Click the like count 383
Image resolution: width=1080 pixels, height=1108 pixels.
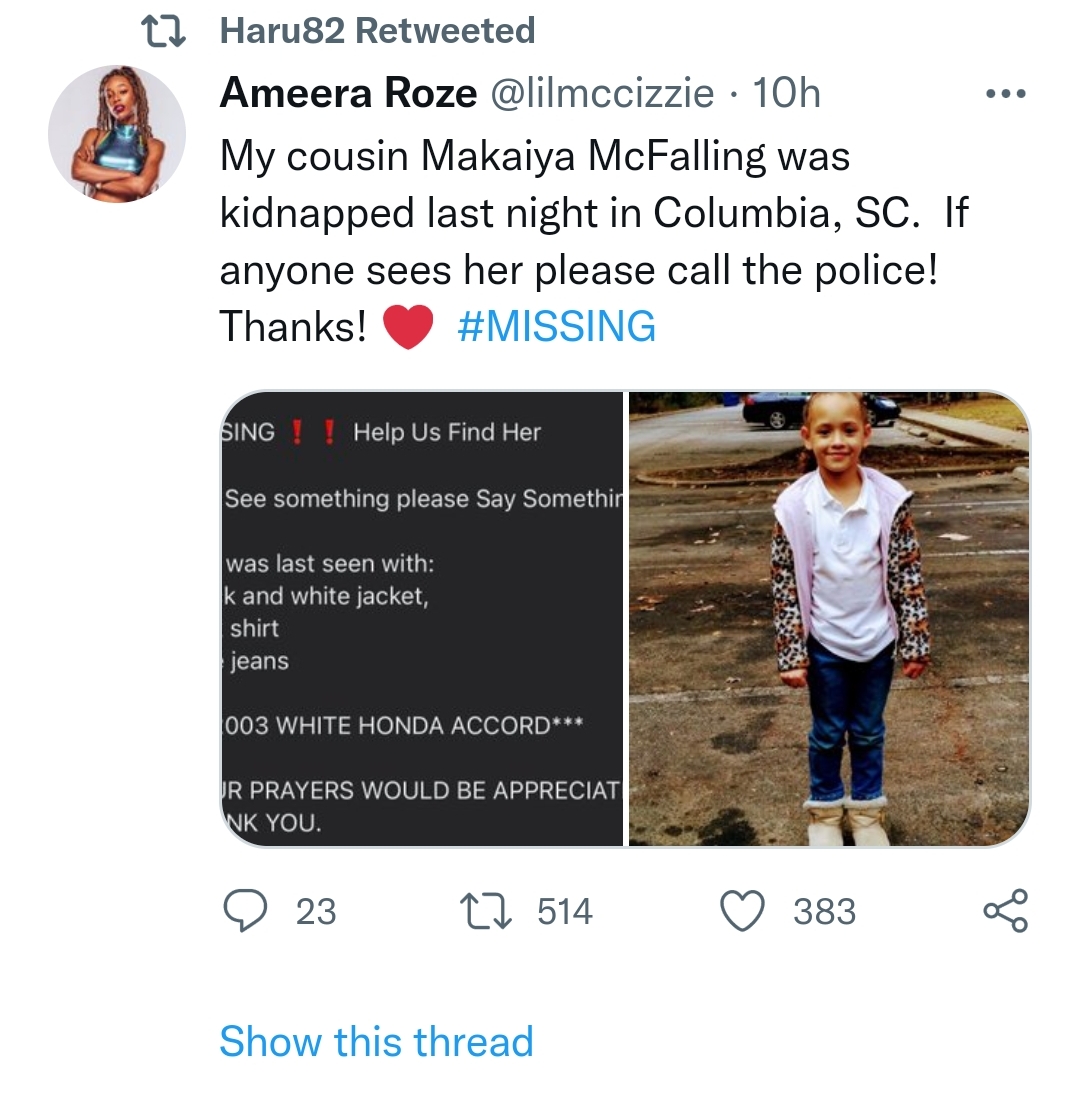coord(824,912)
